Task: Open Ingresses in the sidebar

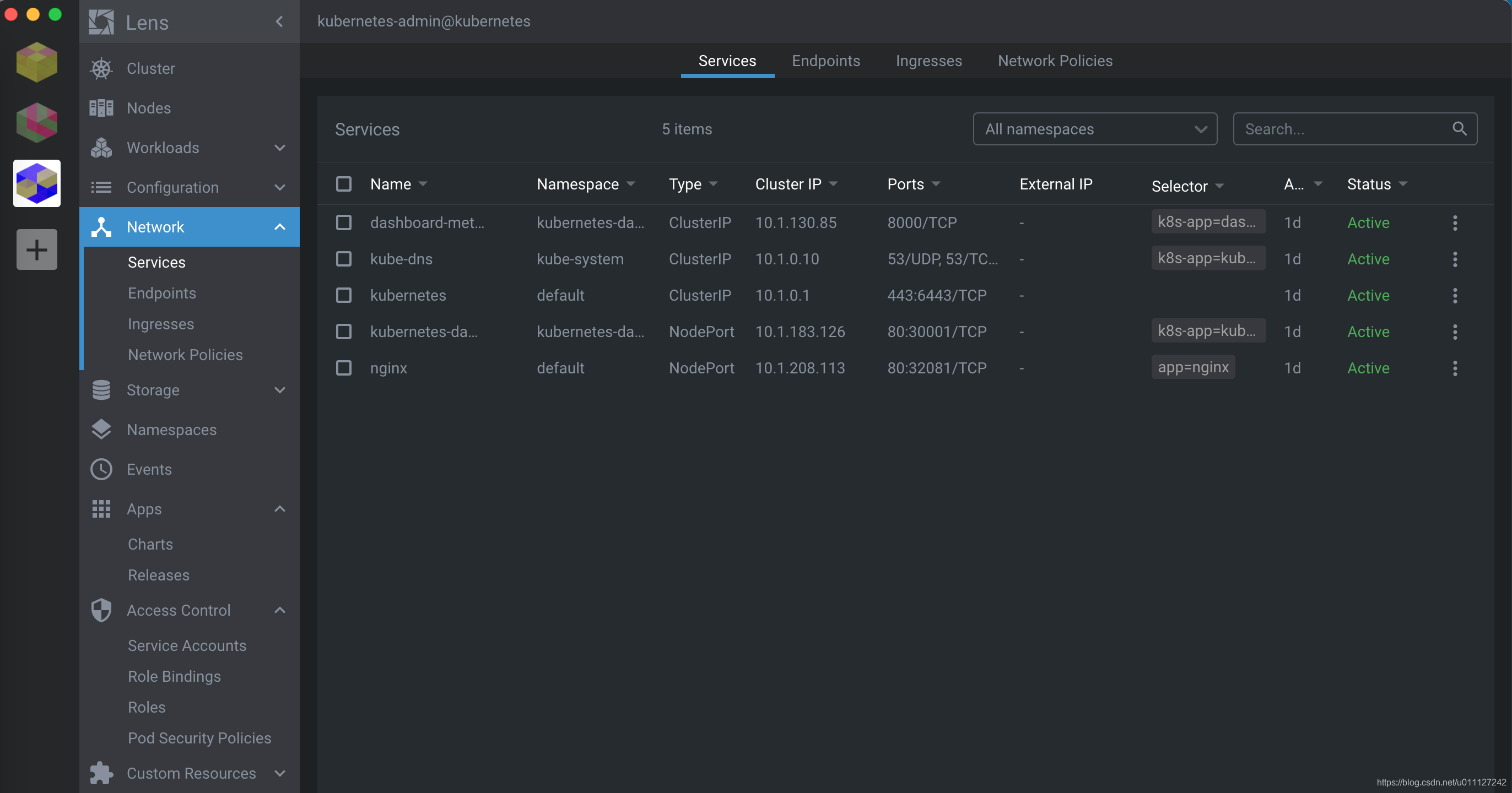Action: (161, 324)
